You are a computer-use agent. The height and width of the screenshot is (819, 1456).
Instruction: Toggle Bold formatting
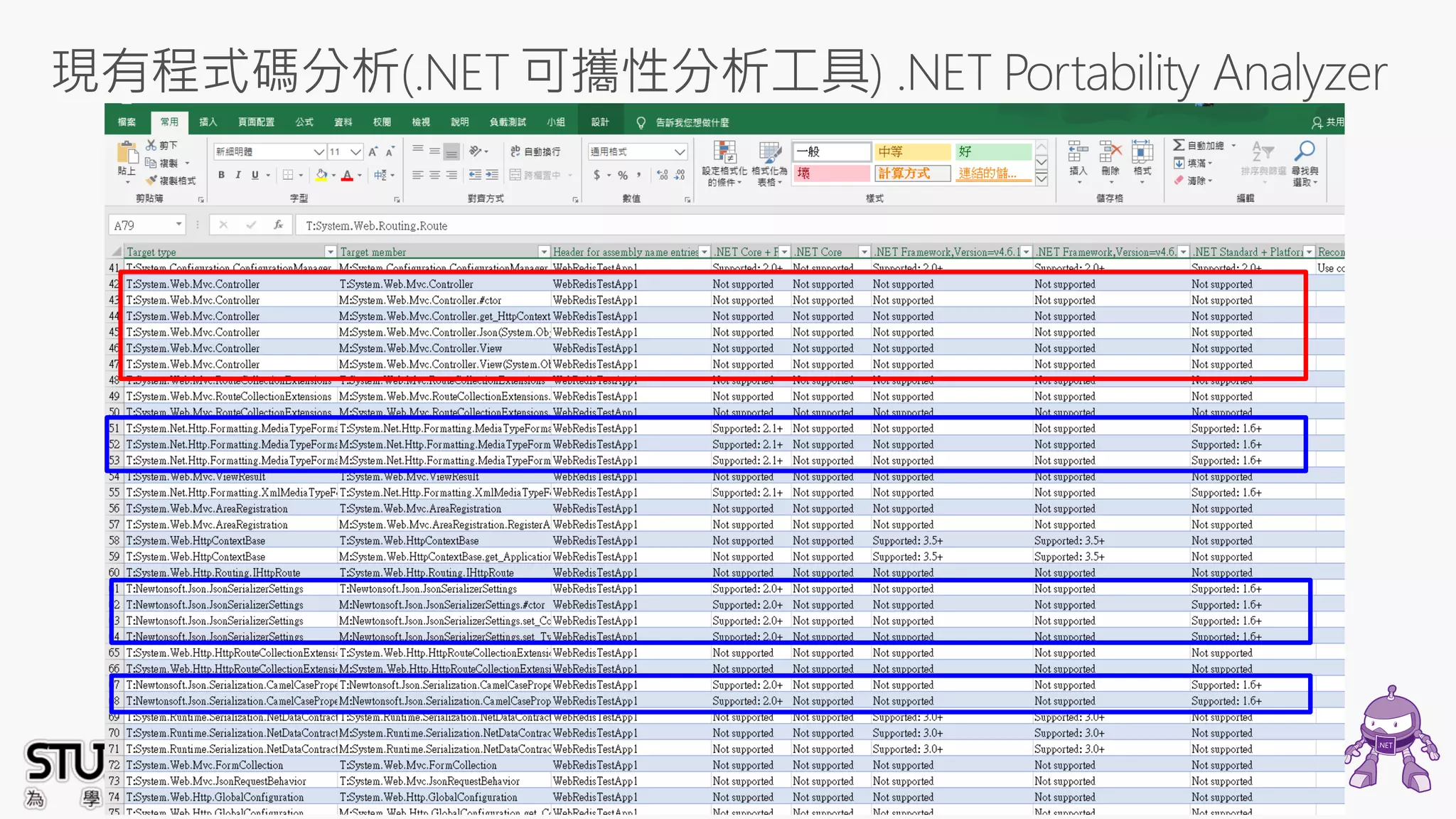[222, 175]
